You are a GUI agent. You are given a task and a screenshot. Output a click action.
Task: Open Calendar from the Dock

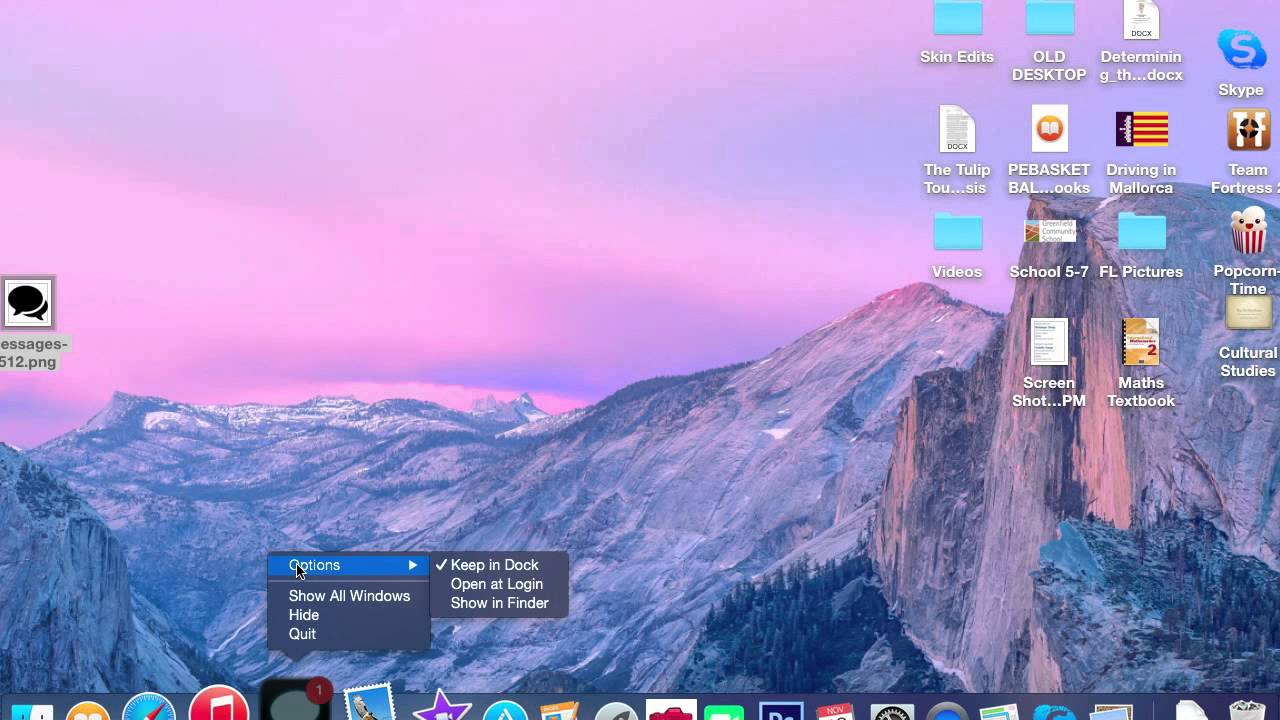(836, 712)
